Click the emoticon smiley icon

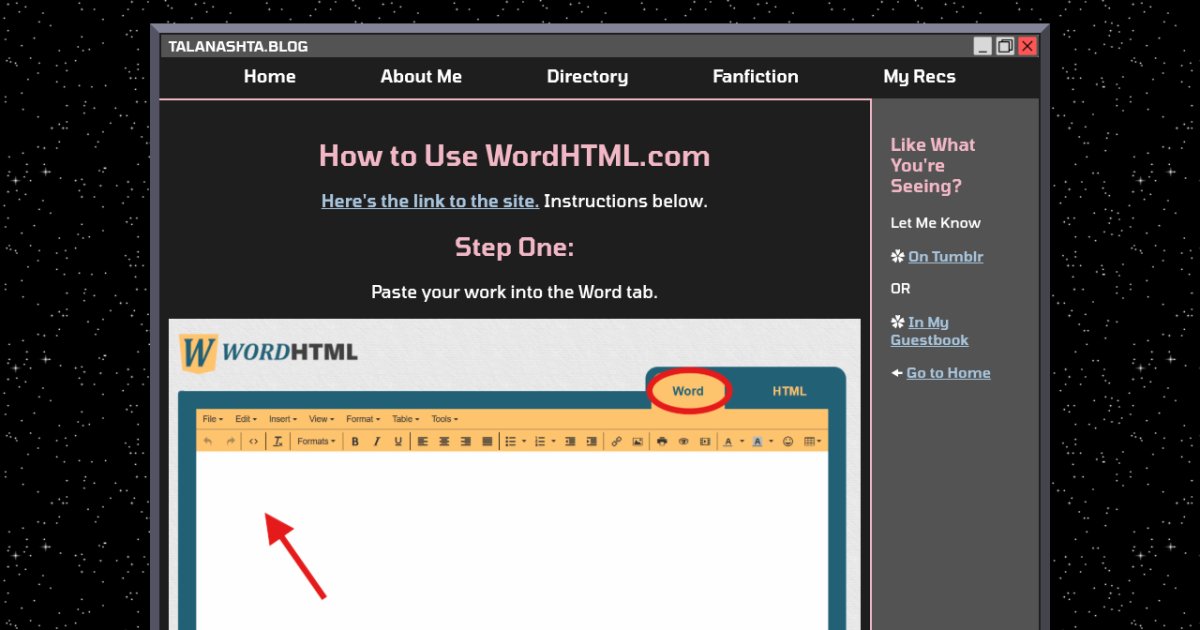788,441
